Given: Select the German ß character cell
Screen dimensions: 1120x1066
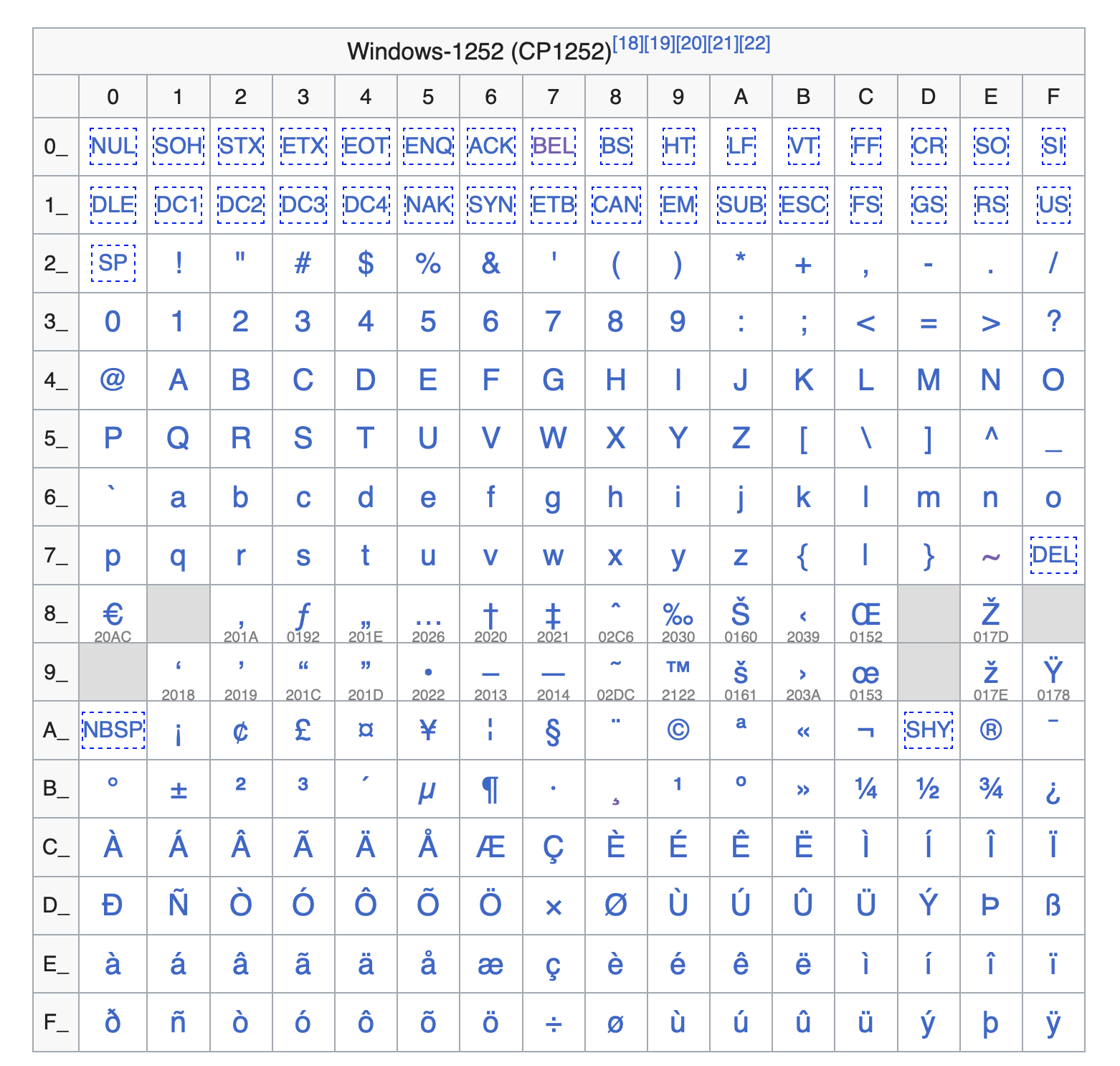Looking at the screenshot, I should pyautogui.click(x=1053, y=906).
